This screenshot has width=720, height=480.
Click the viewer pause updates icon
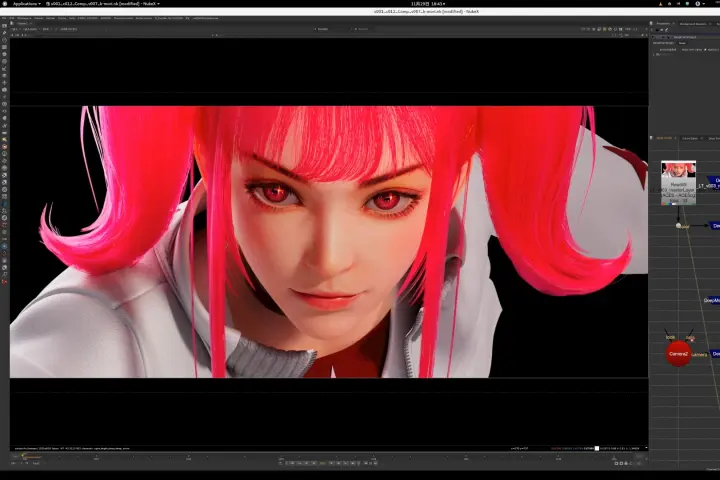620,29
